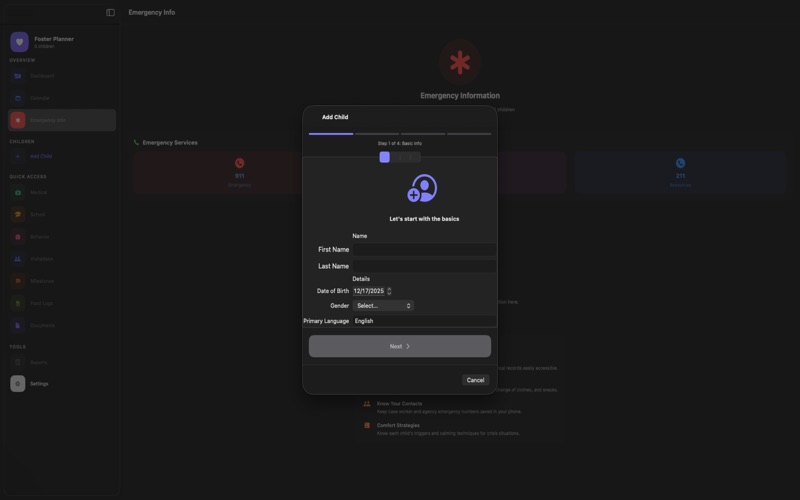Toggle the sidebar using the panel icon

[x=110, y=12]
